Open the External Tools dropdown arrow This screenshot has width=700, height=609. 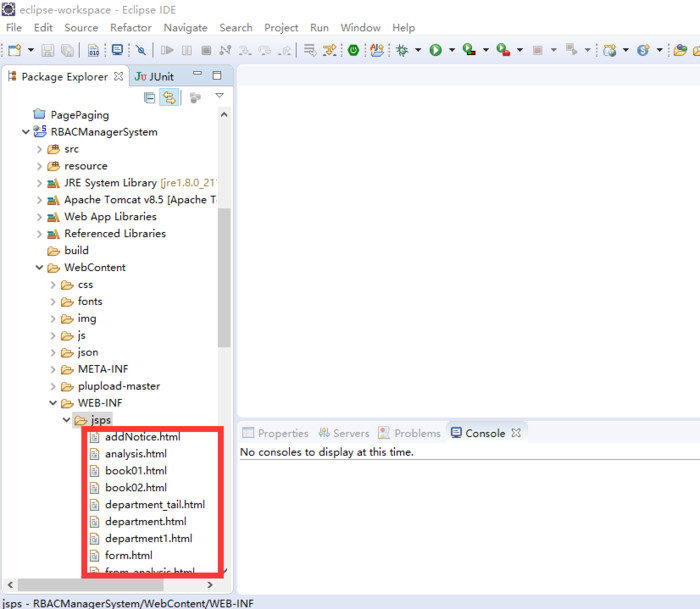pyautogui.click(x=520, y=50)
